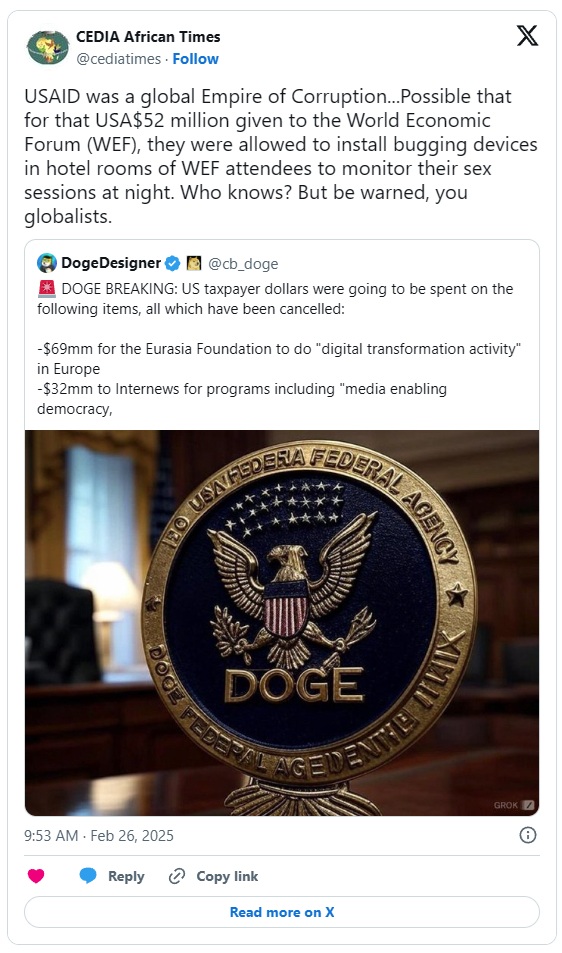Open the DOGE coin image thumbnail
This screenshot has height=953, width=562.
(x=282, y=623)
